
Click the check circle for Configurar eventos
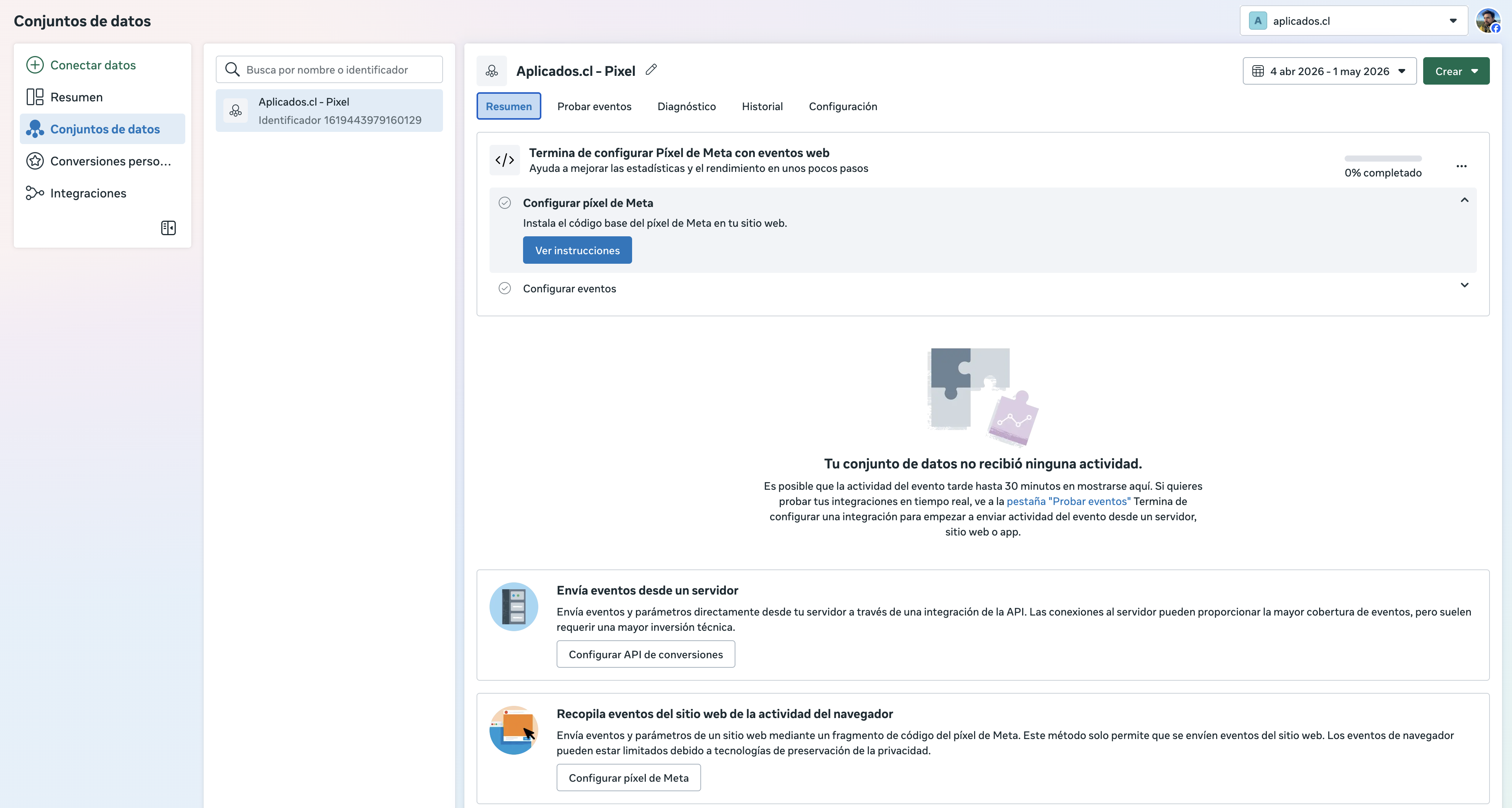click(x=505, y=288)
